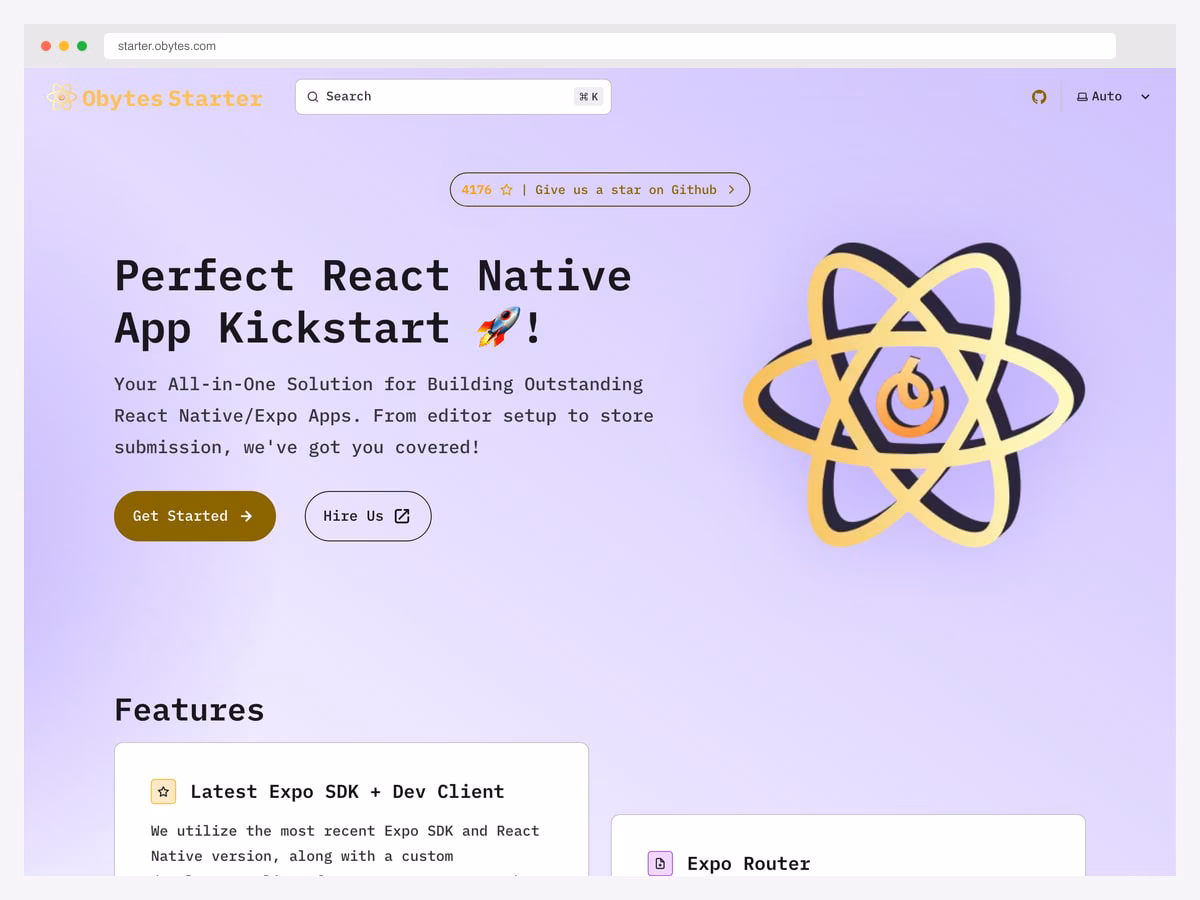Click the large golden React atom illustration
The width and height of the screenshot is (1200, 900).
click(914, 394)
